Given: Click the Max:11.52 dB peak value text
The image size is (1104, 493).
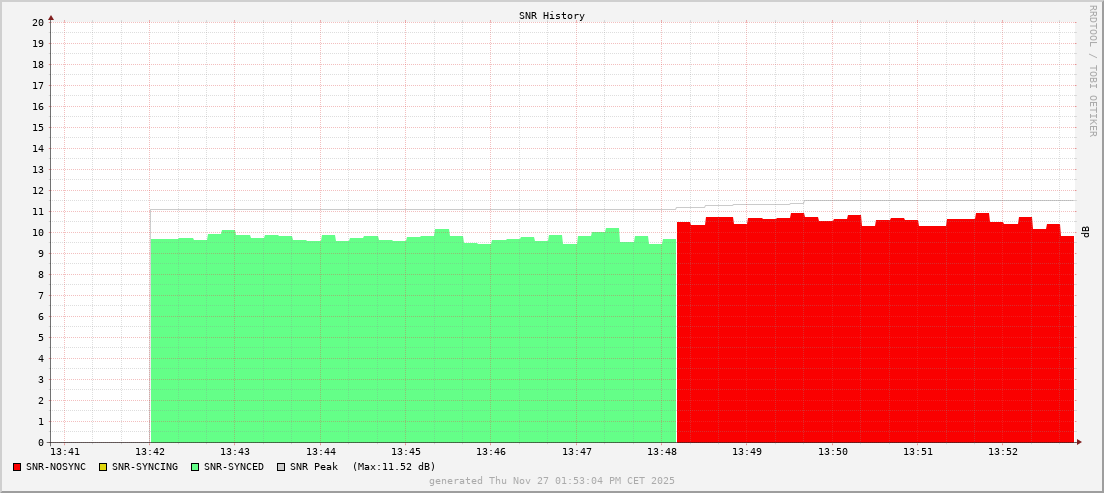Looking at the screenshot, I should click(394, 467).
